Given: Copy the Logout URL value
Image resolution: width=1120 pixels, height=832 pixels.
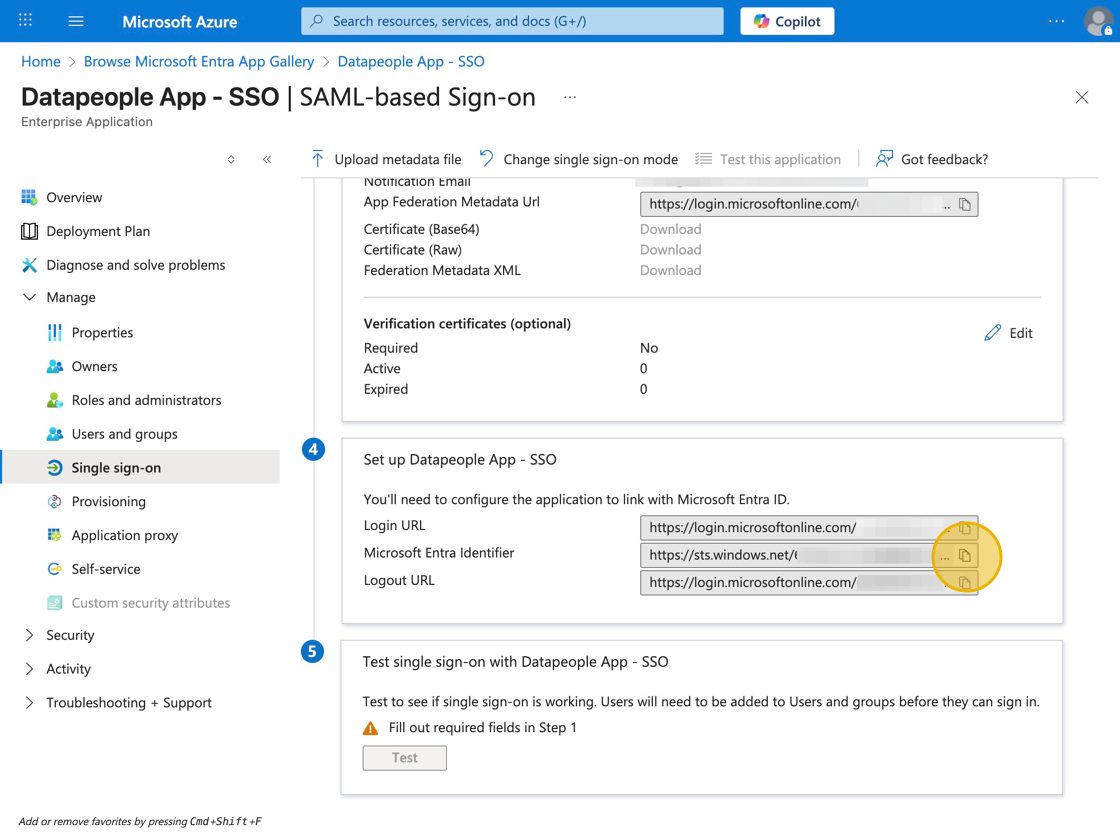Looking at the screenshot, I should [965, 582].
